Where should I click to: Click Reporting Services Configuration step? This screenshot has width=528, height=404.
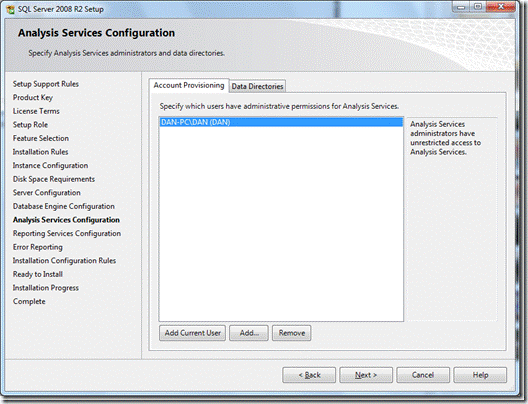pos(67,233)
